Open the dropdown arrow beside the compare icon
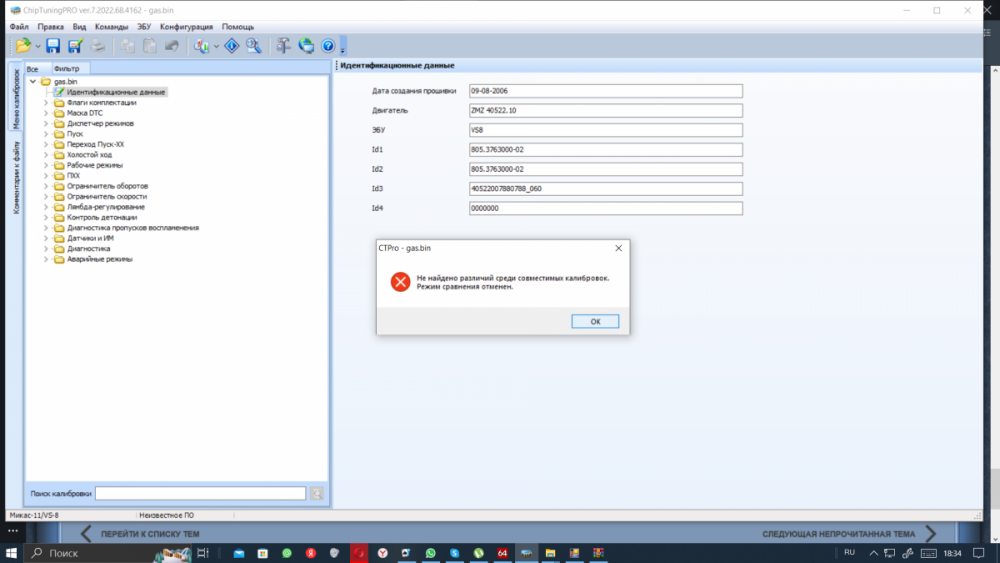Viewport: 1000px width, 563px height. point(216,47)
